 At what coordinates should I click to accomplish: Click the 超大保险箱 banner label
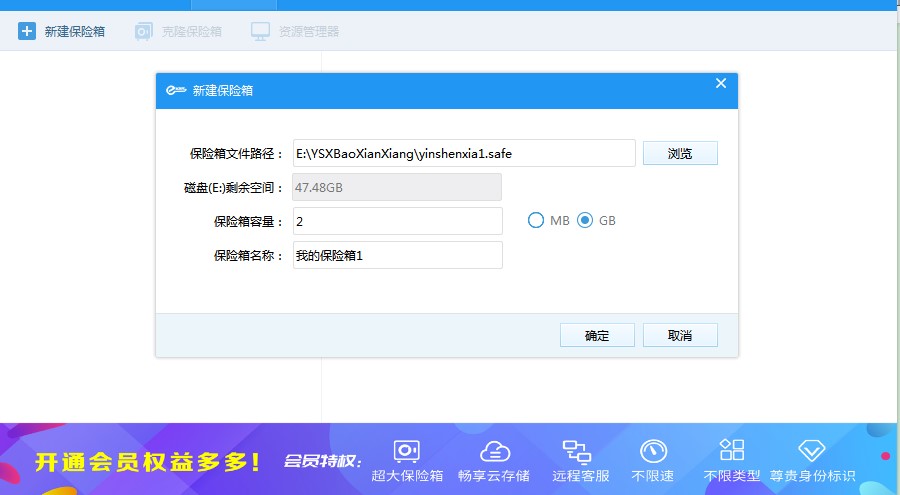(x=407, y=476)
